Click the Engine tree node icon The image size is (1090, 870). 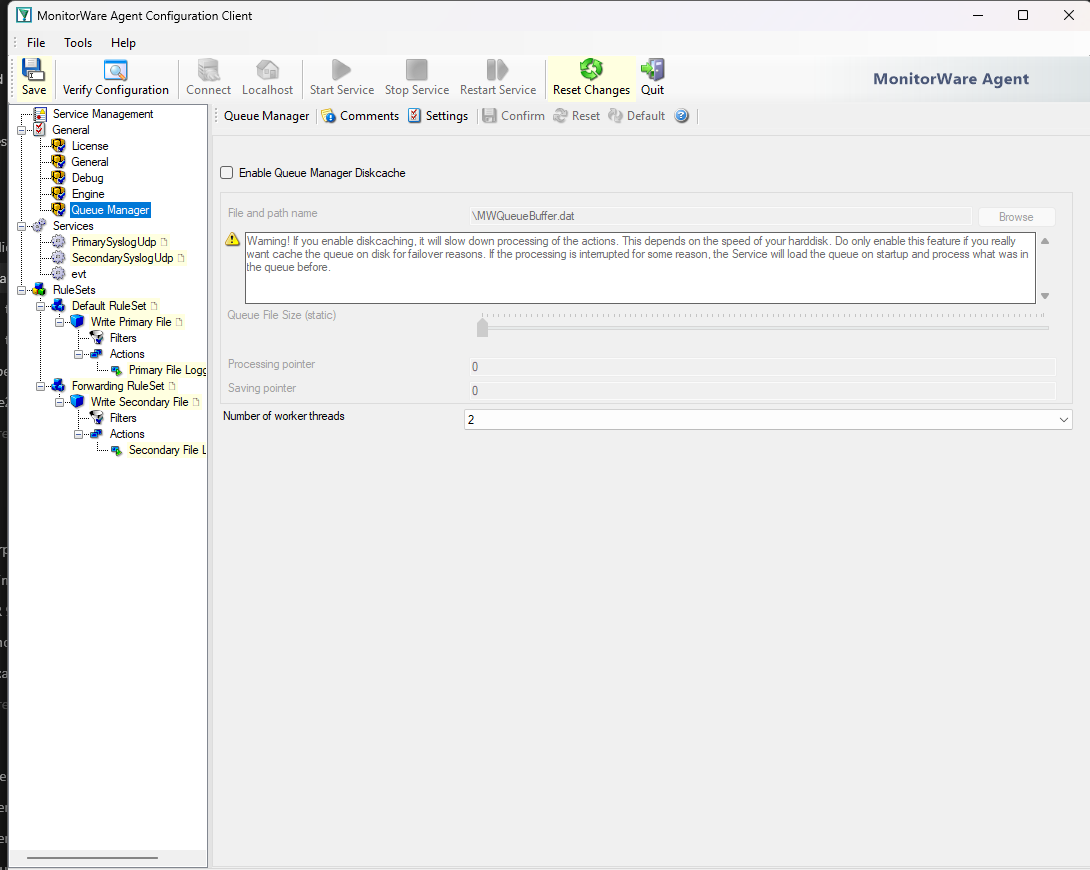pyautogui.click(x=58, y=194)
